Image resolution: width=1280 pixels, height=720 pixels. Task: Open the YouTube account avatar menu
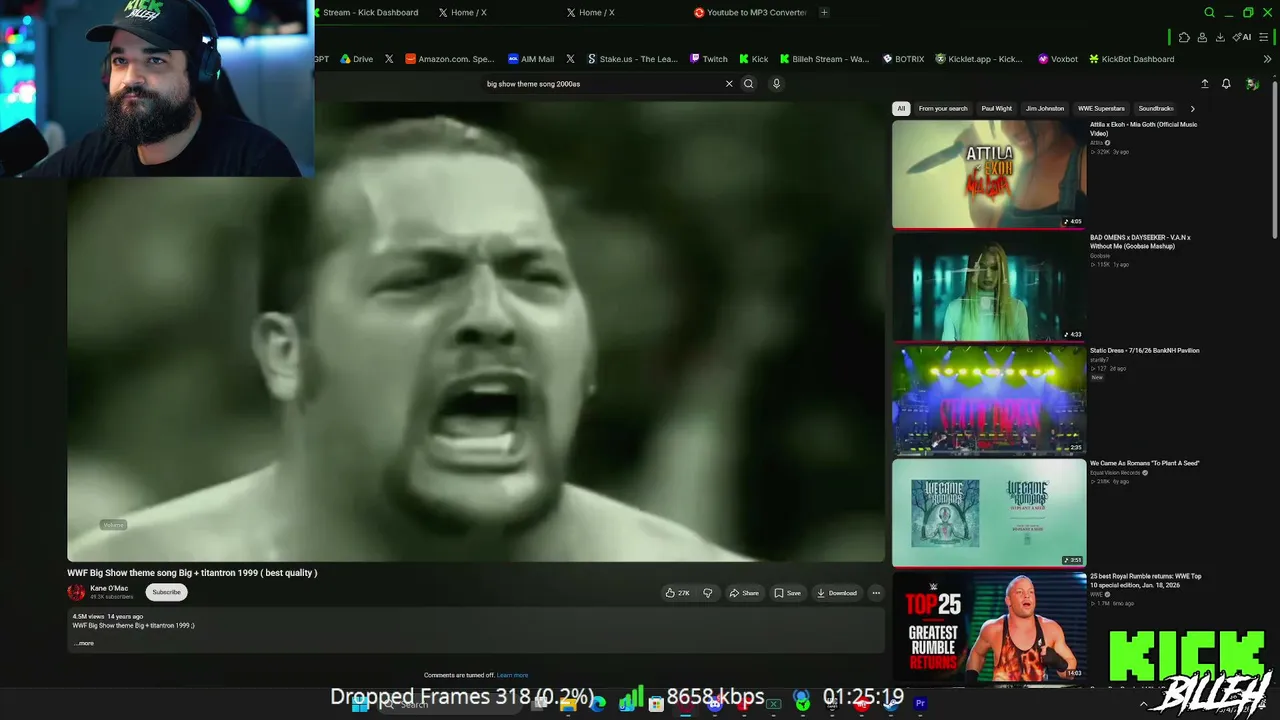pos(1252,84)
